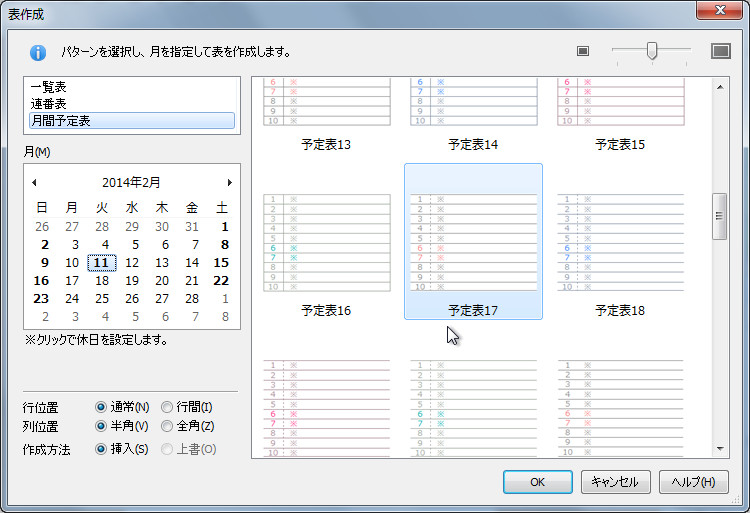750x513 pixels.
Task: Select the 挿入(S) creation method option
Action: pos(122,449)
